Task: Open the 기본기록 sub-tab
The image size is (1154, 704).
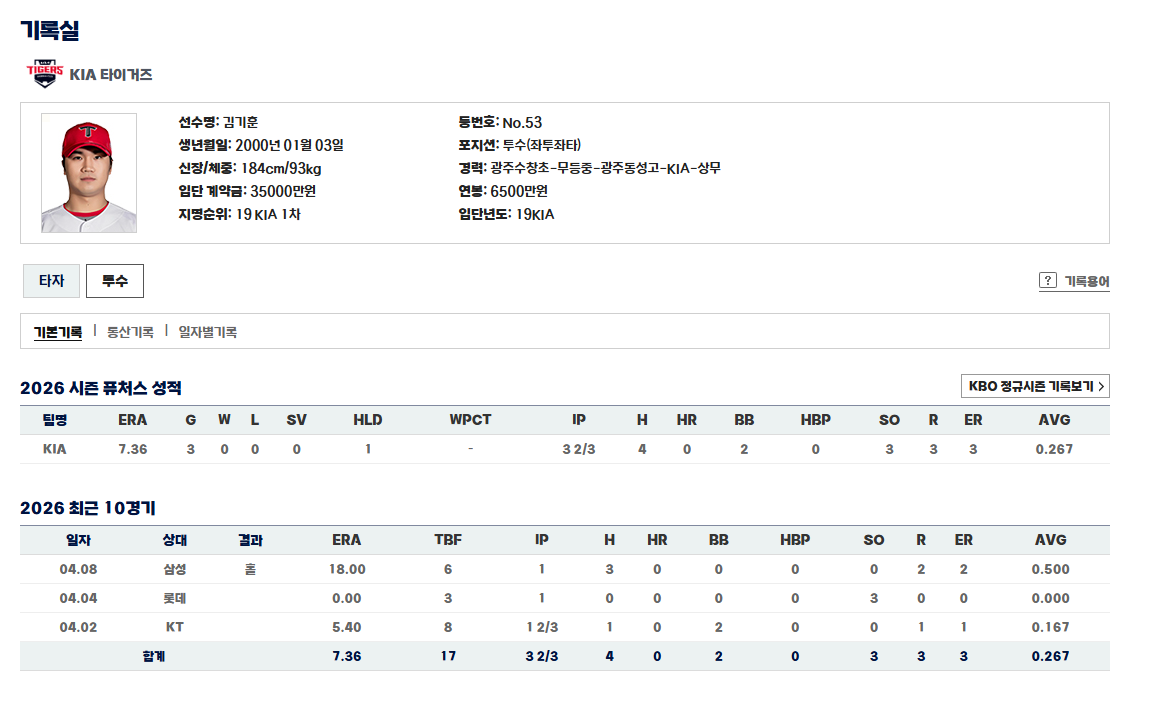Action: 58,332
